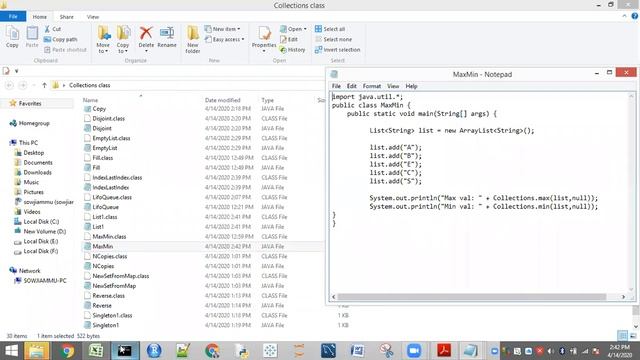Sort files by the Name column header
The image size is (640, 360).
pyautogui.click(x=90, y=100)
